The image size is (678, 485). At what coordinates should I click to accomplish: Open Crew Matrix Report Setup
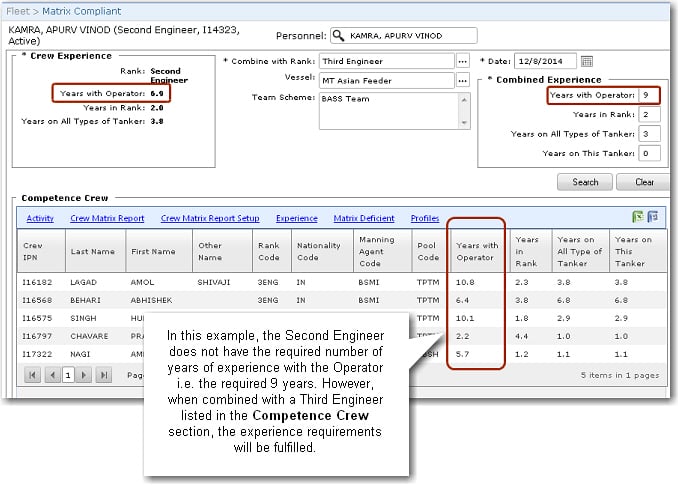pyautogui.click(x=210, y=218)
